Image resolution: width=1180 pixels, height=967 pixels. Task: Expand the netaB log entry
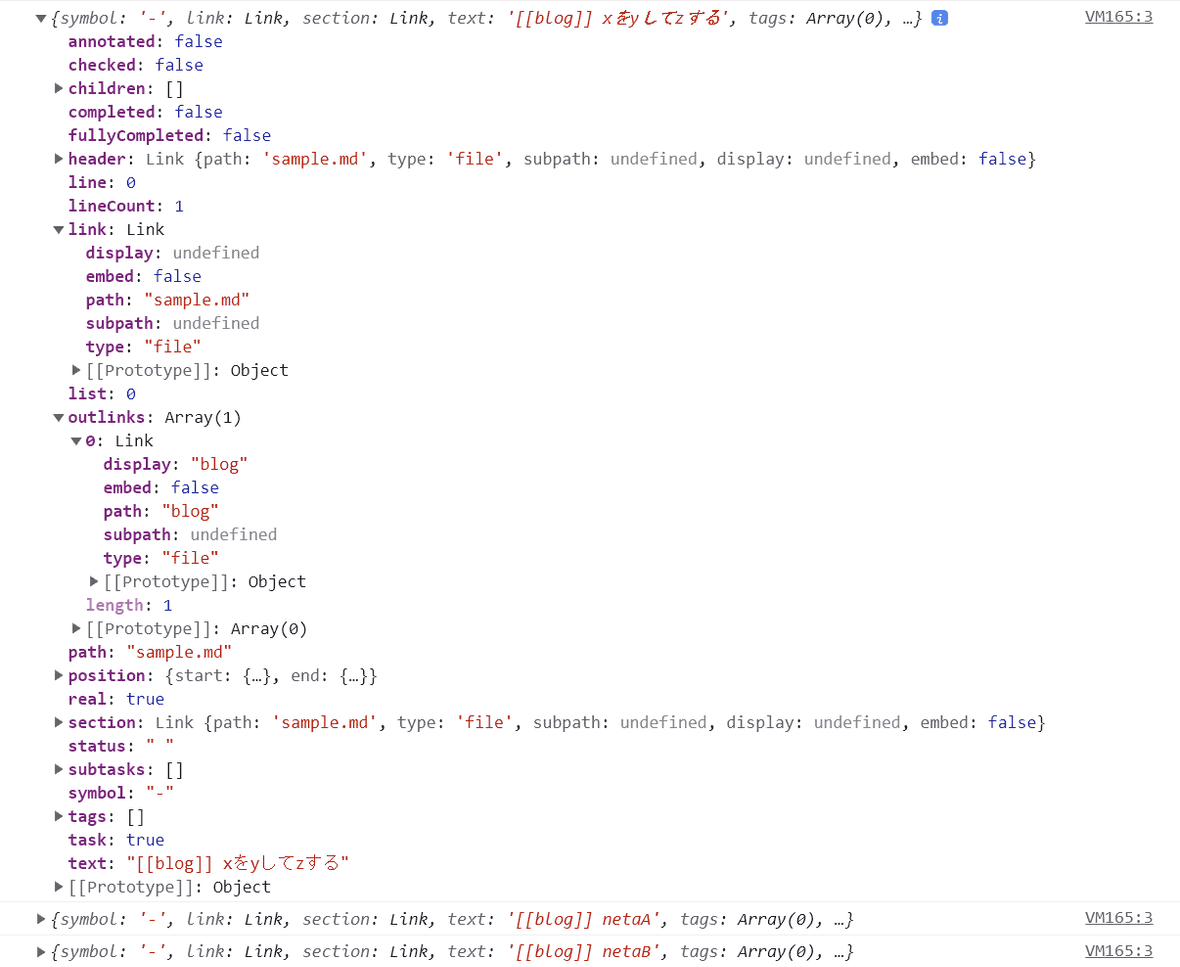pyautogui.click(x=40, y=951)
